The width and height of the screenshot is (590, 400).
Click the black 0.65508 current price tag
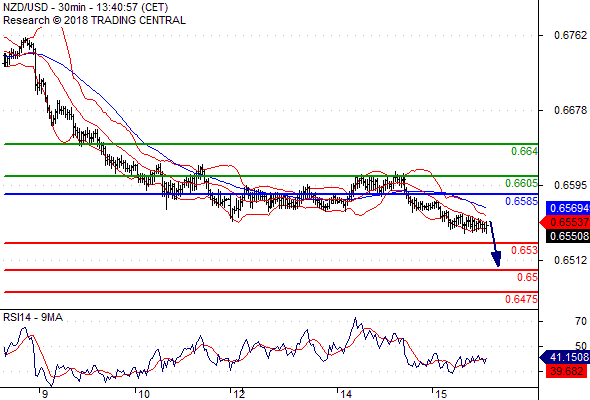pyautogui.click(x=568, y=236)
